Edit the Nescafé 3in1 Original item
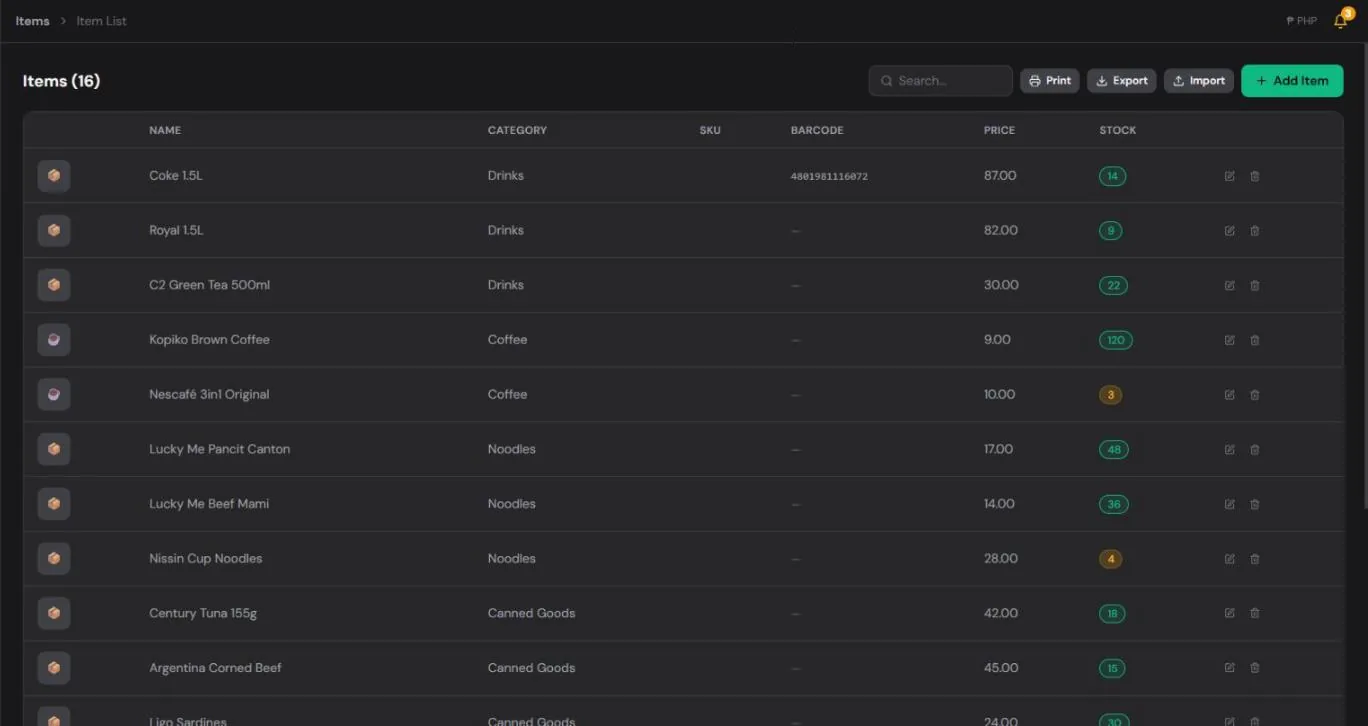Screen dimensions: 1368x726 [x=1229, y=395]
